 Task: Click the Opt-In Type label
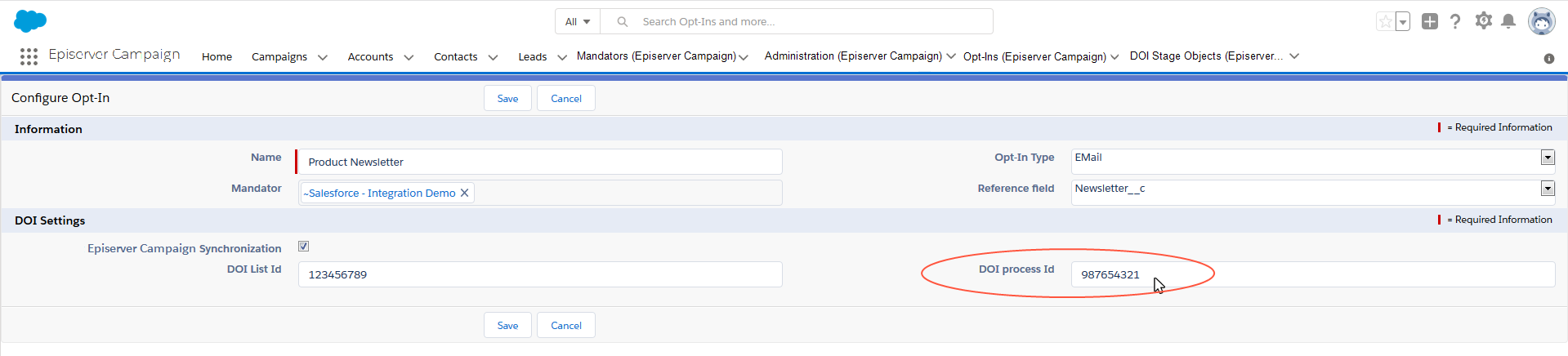[1024, 158]
